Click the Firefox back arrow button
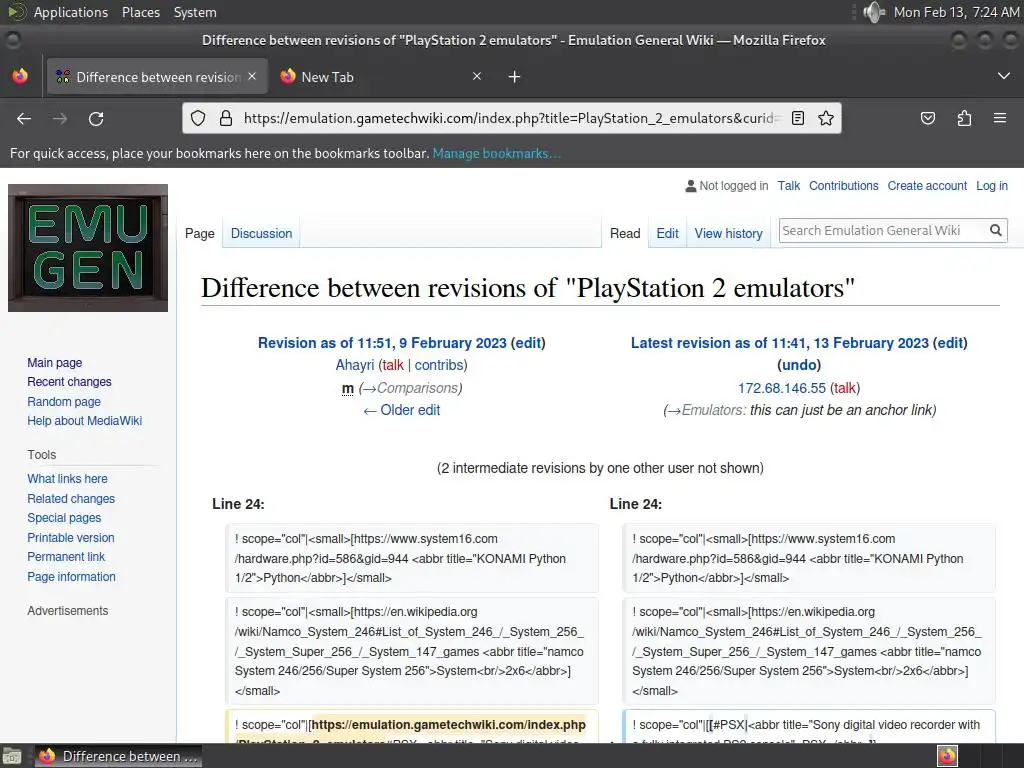Viewport: 1024px width, 768px height. pos(24,118)
